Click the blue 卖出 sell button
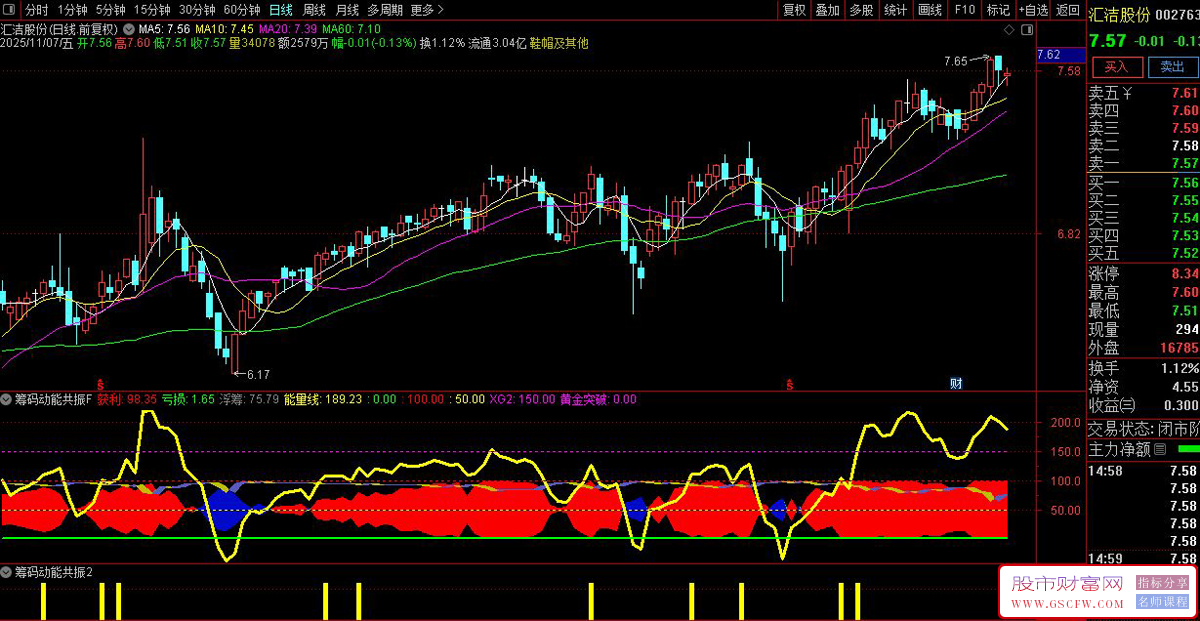The height and width of the screenshot is (621, 1200). 1171,67
